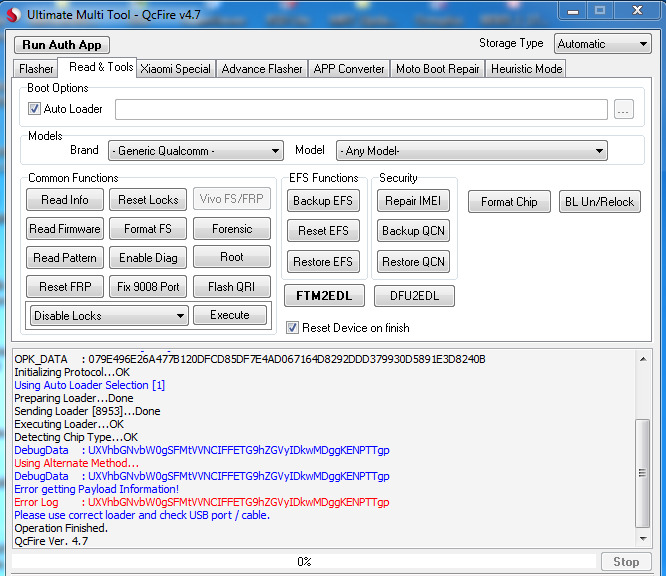Click the Backup EFS button

(x=323, y=200)
